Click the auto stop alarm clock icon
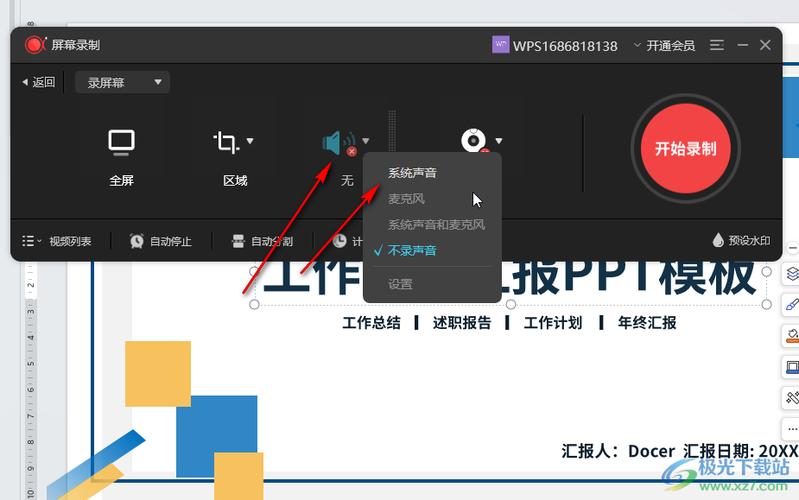Viewport: 799px width, 500px height. pyautogui.click(x=137, y=241)
